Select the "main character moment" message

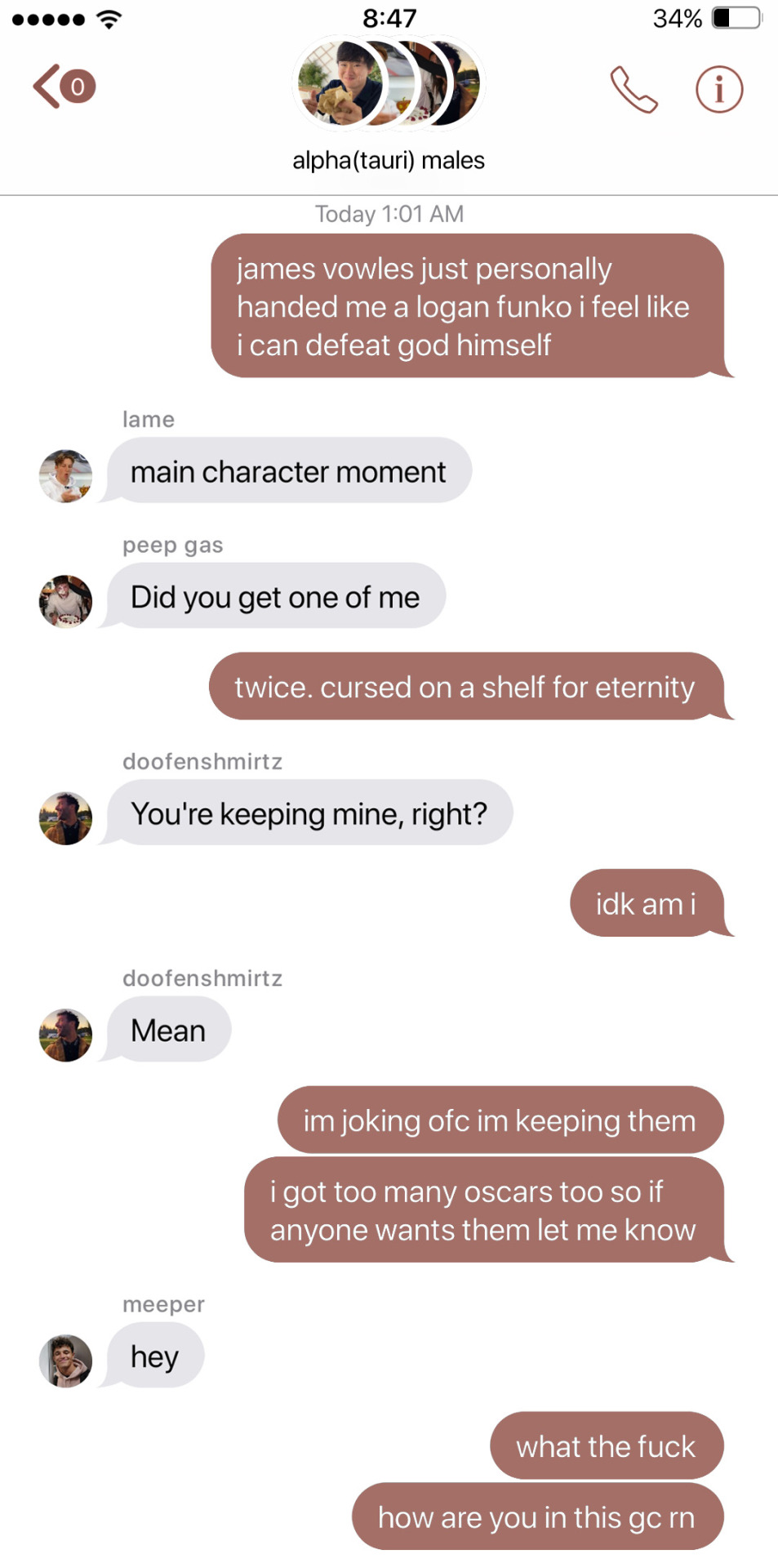coord(289,470)
